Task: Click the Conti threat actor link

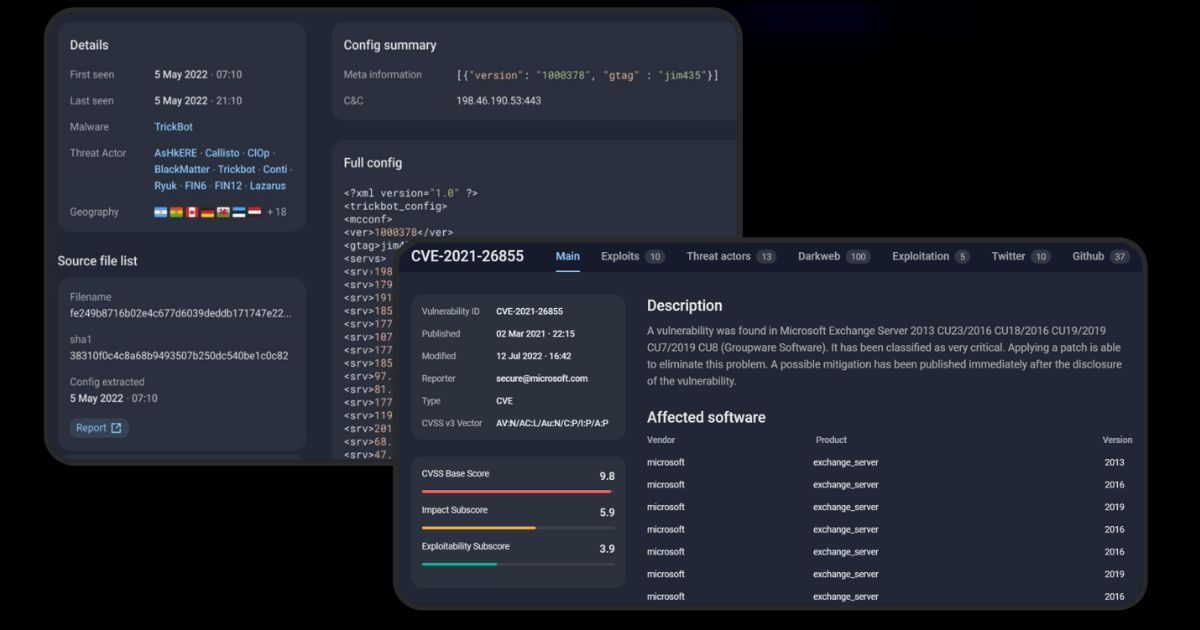Action: pyautogui.click(x=274, y=170)
